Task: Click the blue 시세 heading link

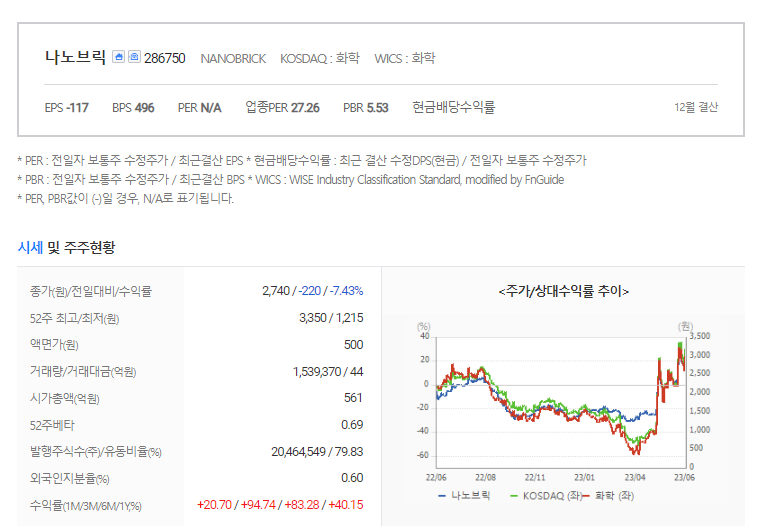Action: 30,247
